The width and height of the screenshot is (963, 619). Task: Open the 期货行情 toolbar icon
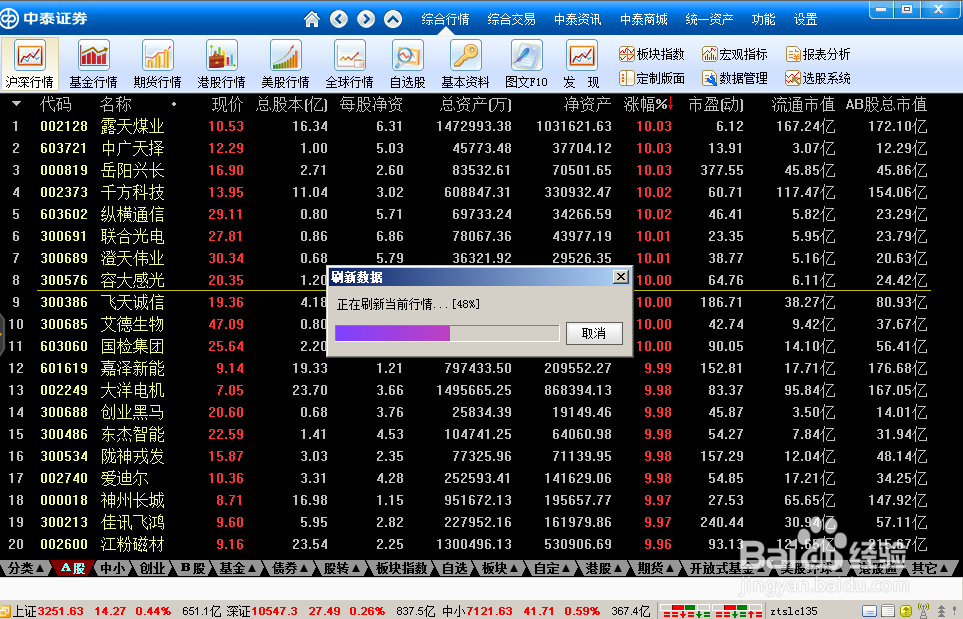(157, 64)
